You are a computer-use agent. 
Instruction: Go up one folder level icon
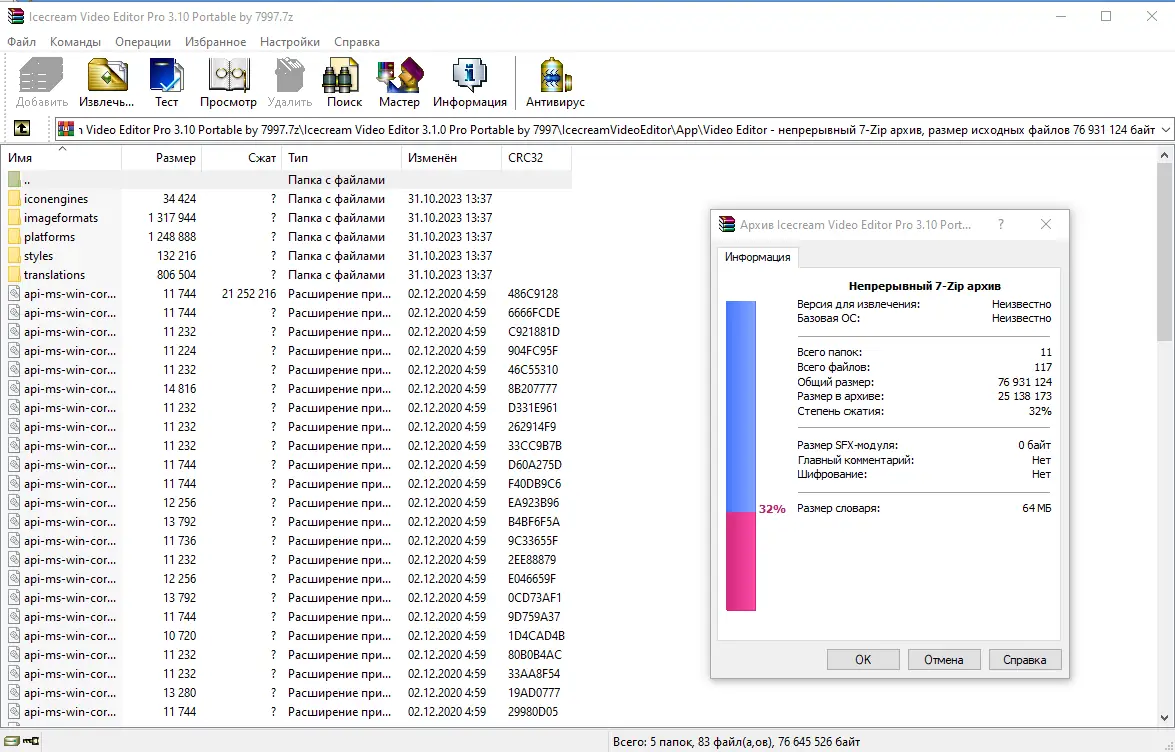(x=22, y=129)
